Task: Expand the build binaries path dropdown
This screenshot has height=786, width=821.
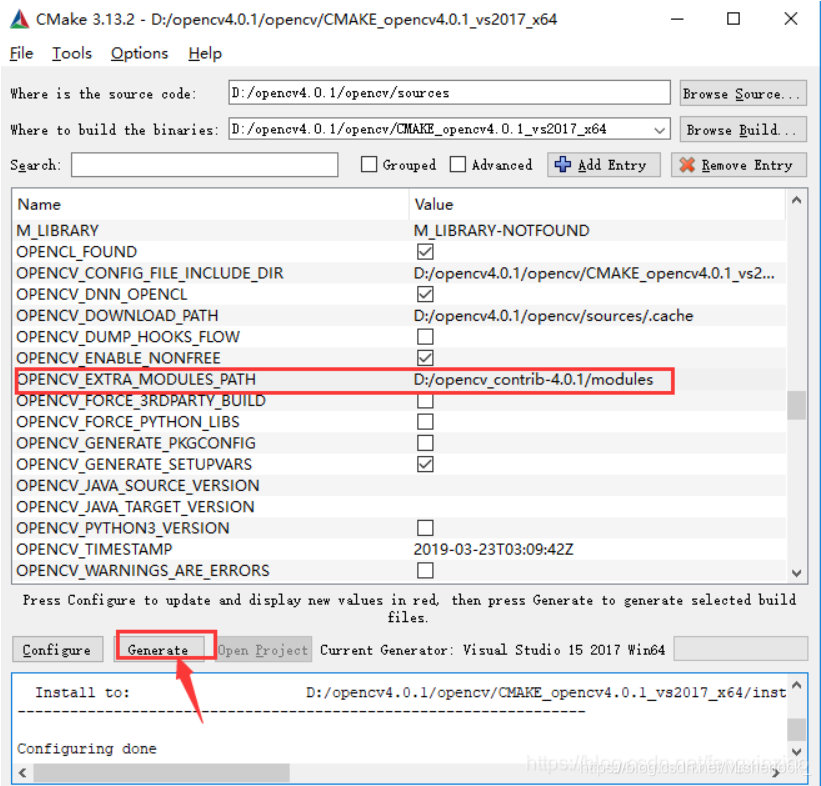Action: [x=660, y=129]
